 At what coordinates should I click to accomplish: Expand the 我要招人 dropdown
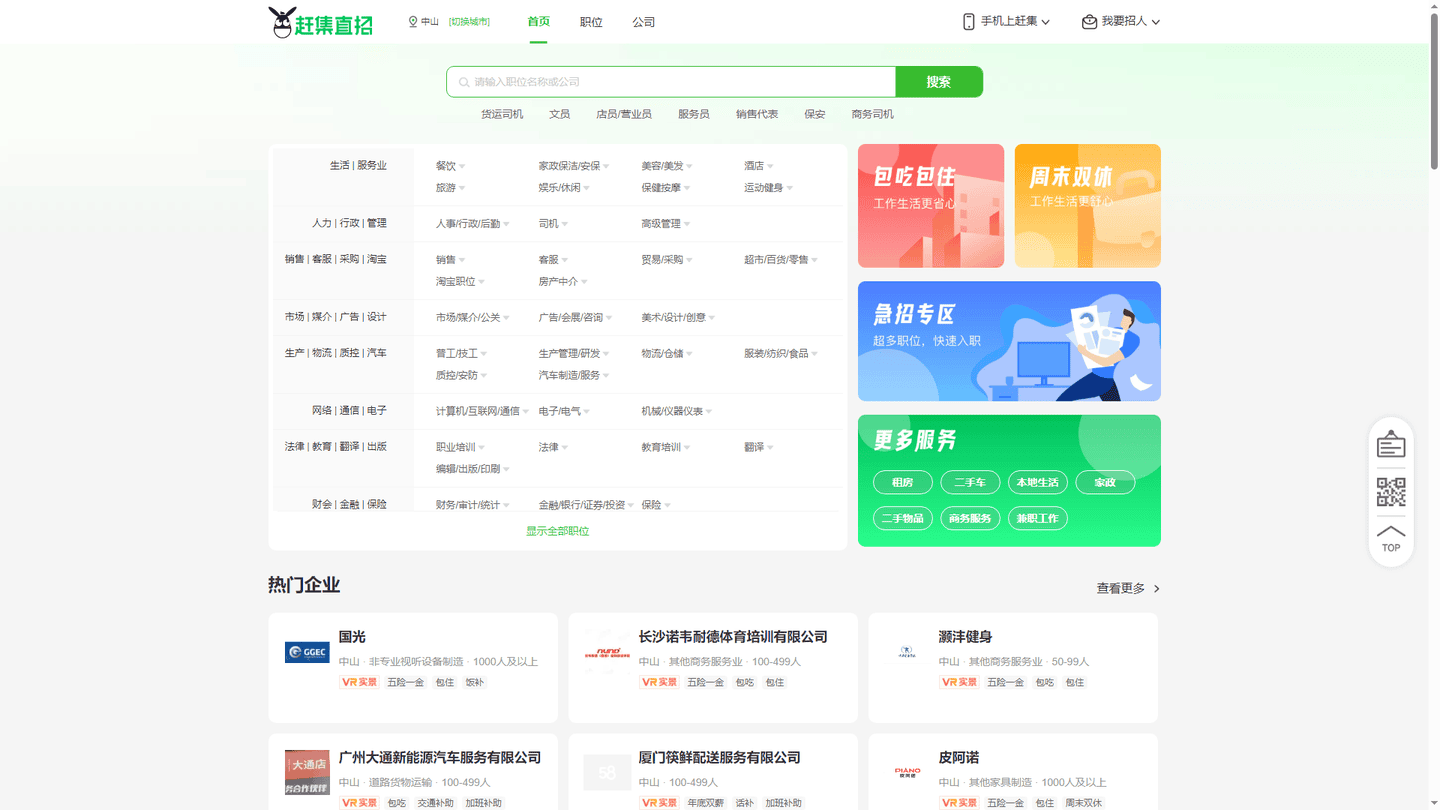click(x=1156, y=22)
